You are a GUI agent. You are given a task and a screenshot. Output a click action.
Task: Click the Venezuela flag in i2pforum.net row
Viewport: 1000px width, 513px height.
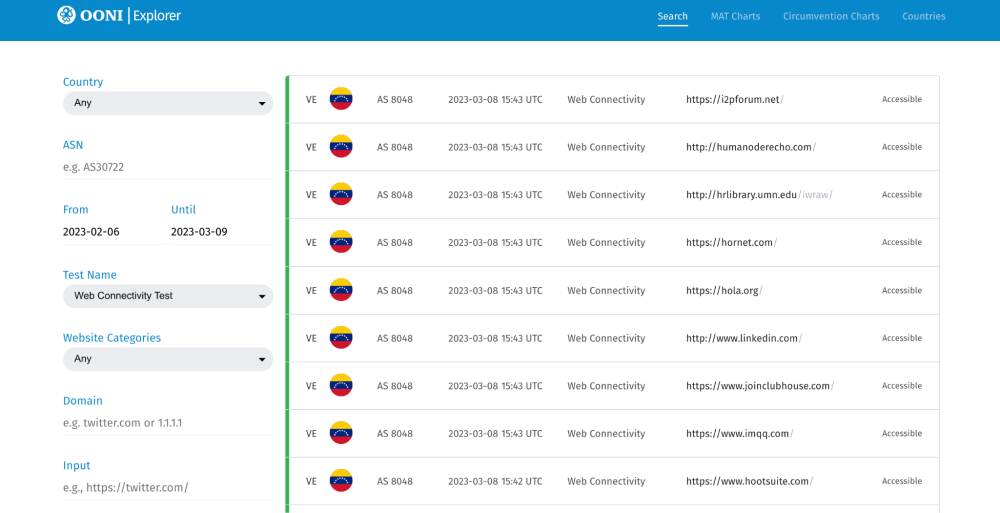(x=341, y=99)
